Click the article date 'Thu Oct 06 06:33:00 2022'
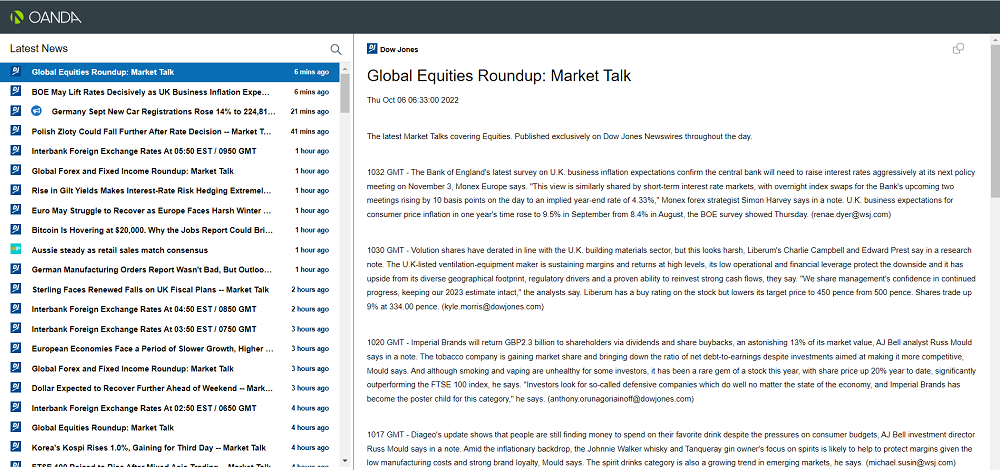 (413, 100)
